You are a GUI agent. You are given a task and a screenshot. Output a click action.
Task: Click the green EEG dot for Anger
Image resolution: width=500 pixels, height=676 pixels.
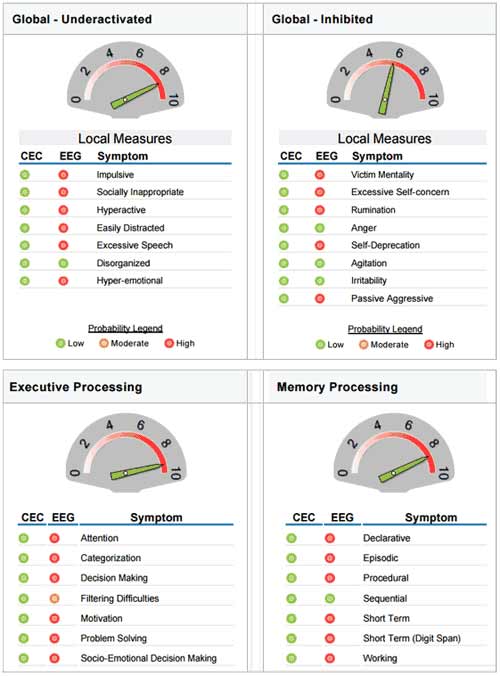(319, 228)
